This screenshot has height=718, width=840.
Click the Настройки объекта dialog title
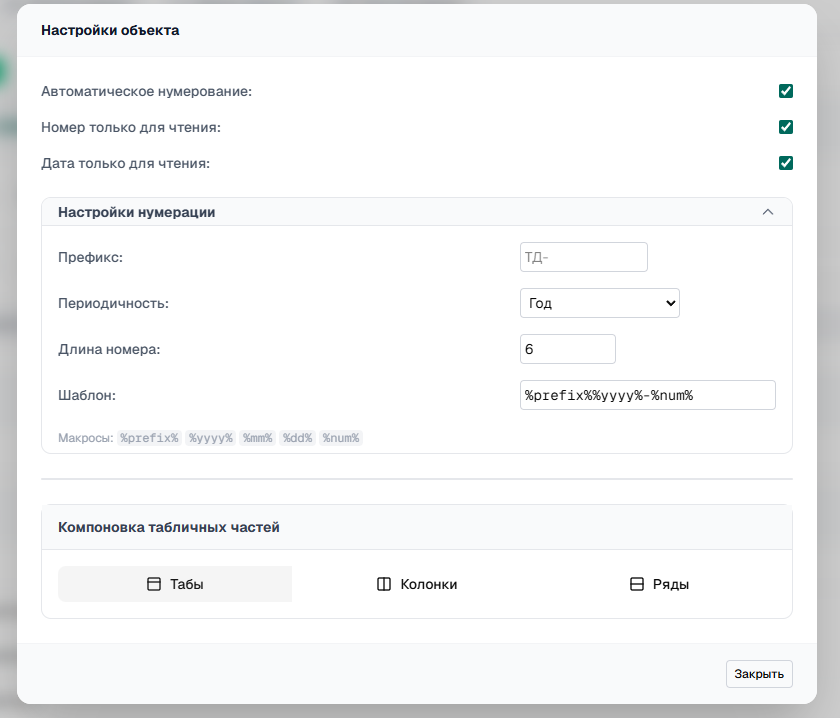pos(110,31)
